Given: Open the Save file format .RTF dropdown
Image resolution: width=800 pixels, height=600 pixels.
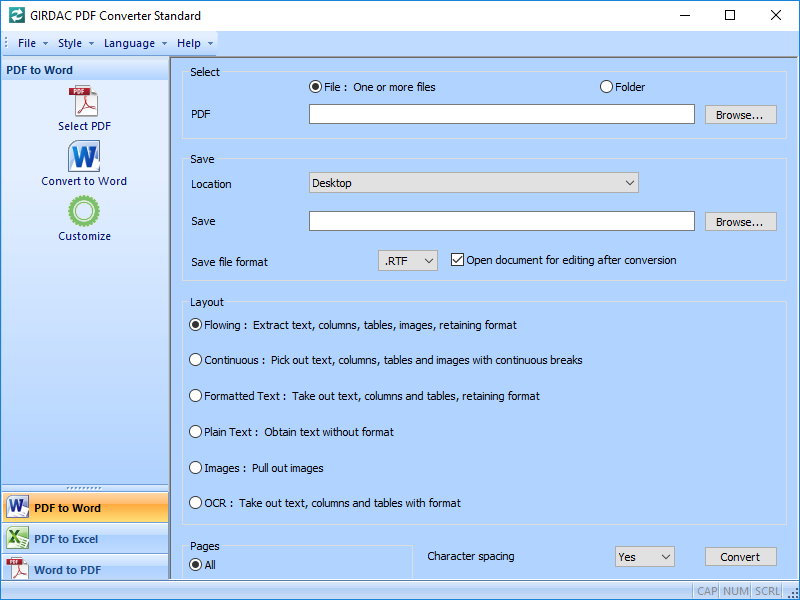Looking at the screenshot, I should point(408,261).
